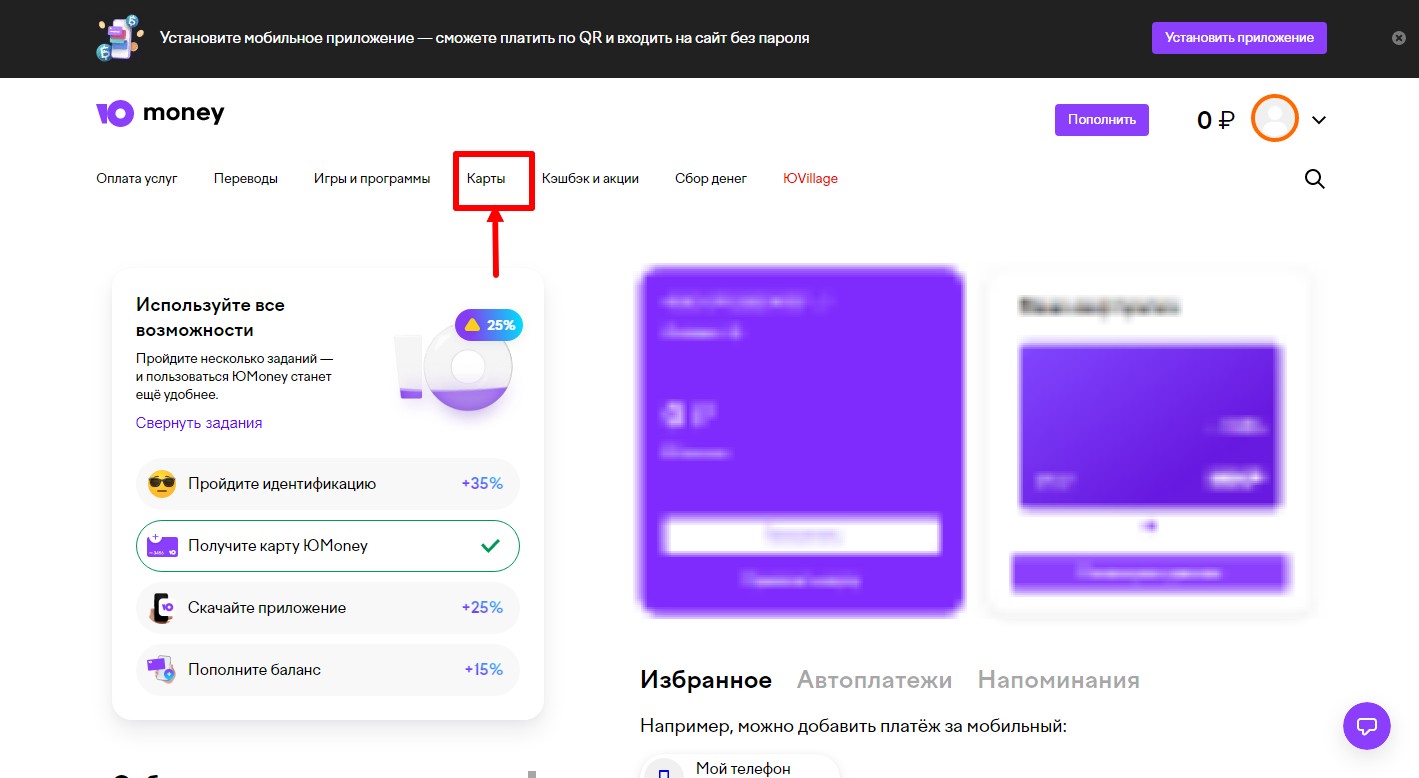
Task: Click the 0 ₽ balance amount
Action: point(1216,120)
